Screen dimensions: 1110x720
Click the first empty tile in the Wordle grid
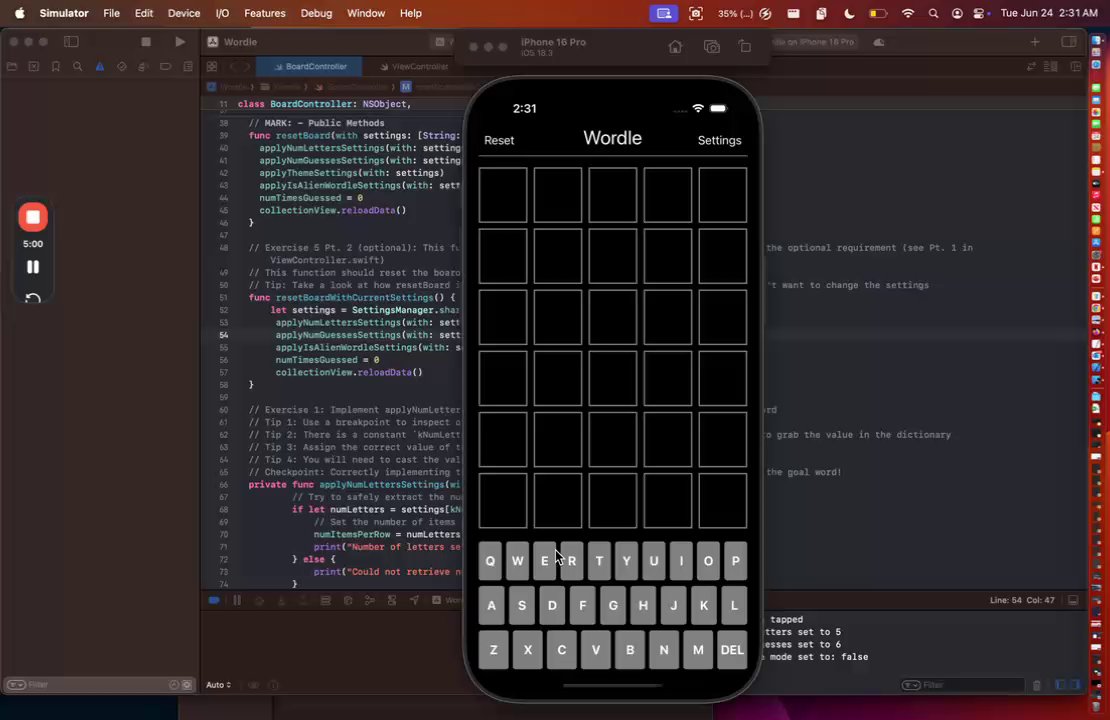coord(503,195)
